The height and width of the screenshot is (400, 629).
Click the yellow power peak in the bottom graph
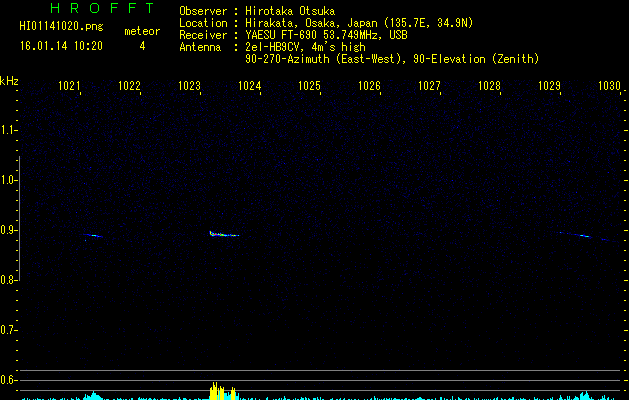224,392
